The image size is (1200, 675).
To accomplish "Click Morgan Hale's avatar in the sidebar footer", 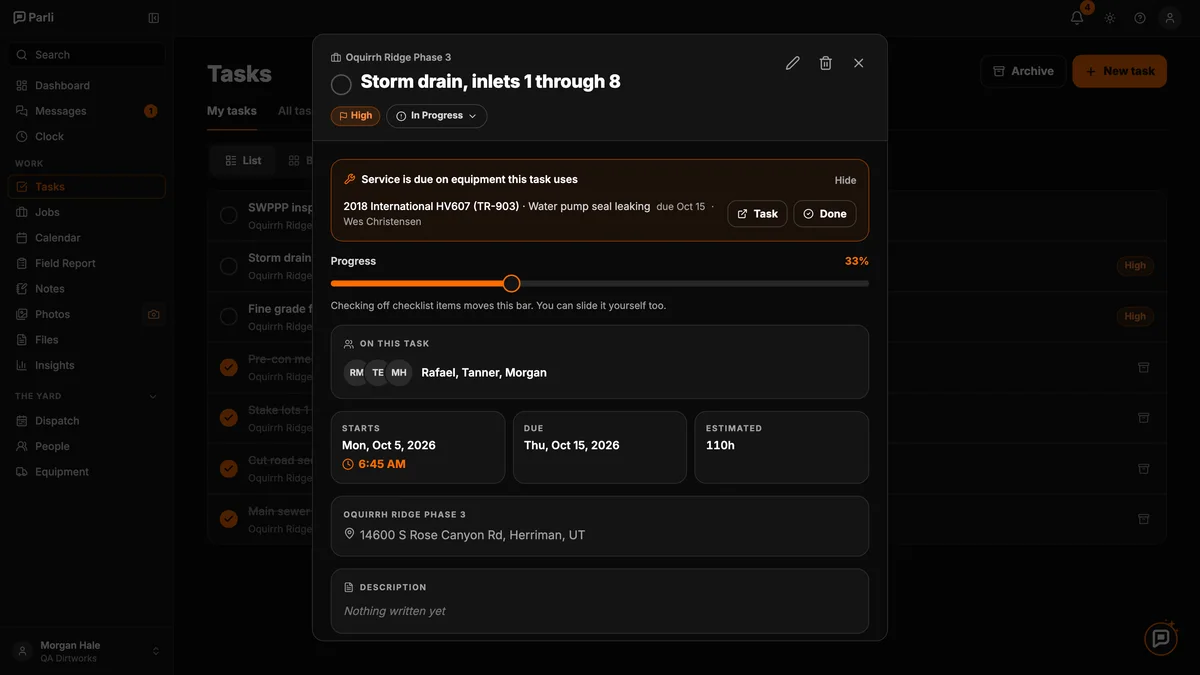I will click(22, 651).
